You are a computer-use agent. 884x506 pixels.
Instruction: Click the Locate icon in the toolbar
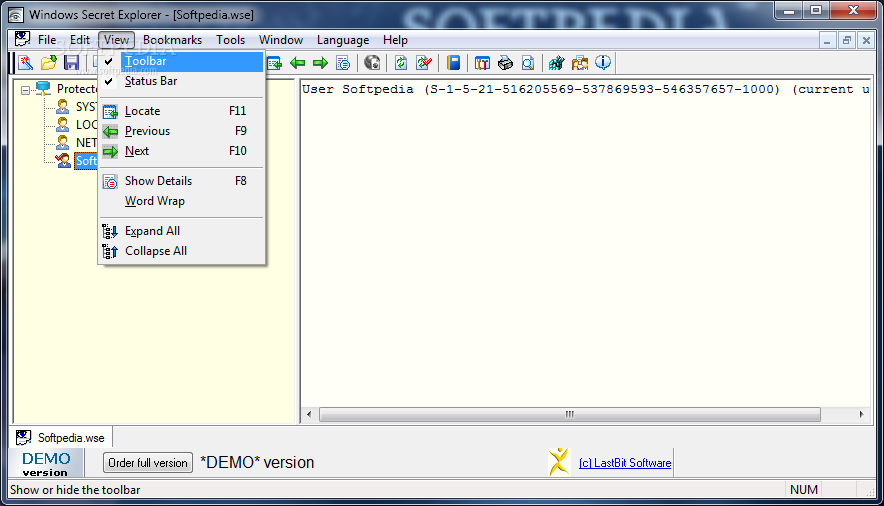(275, 63)
